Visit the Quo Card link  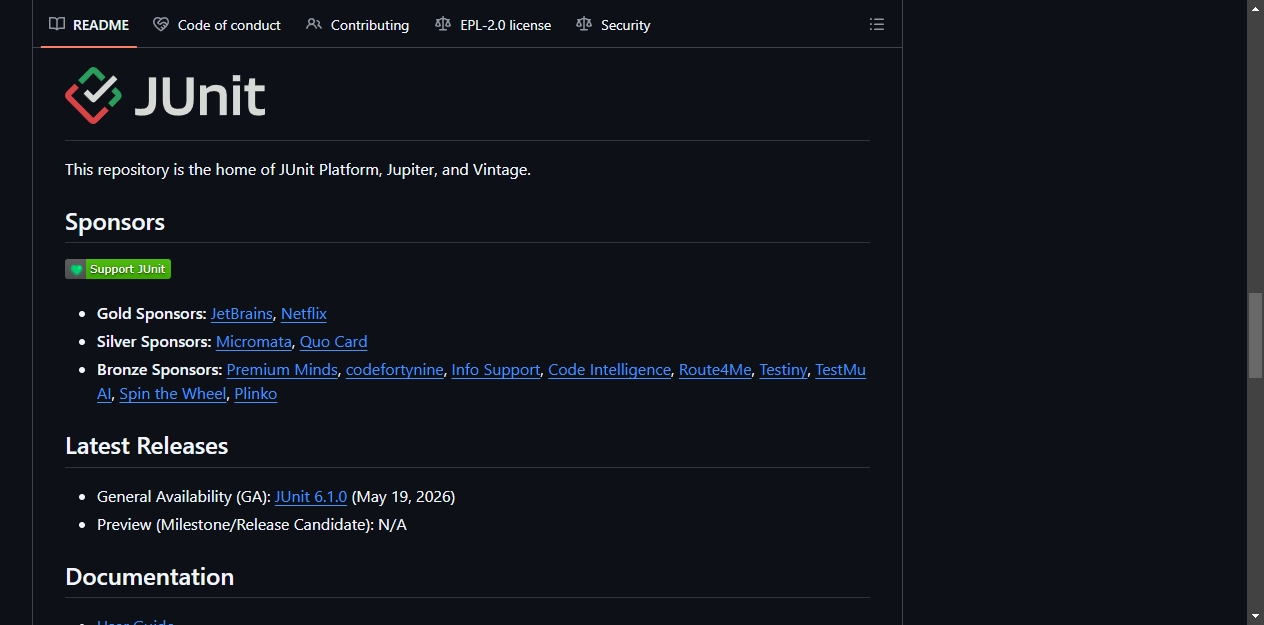(x=334, y=342)
